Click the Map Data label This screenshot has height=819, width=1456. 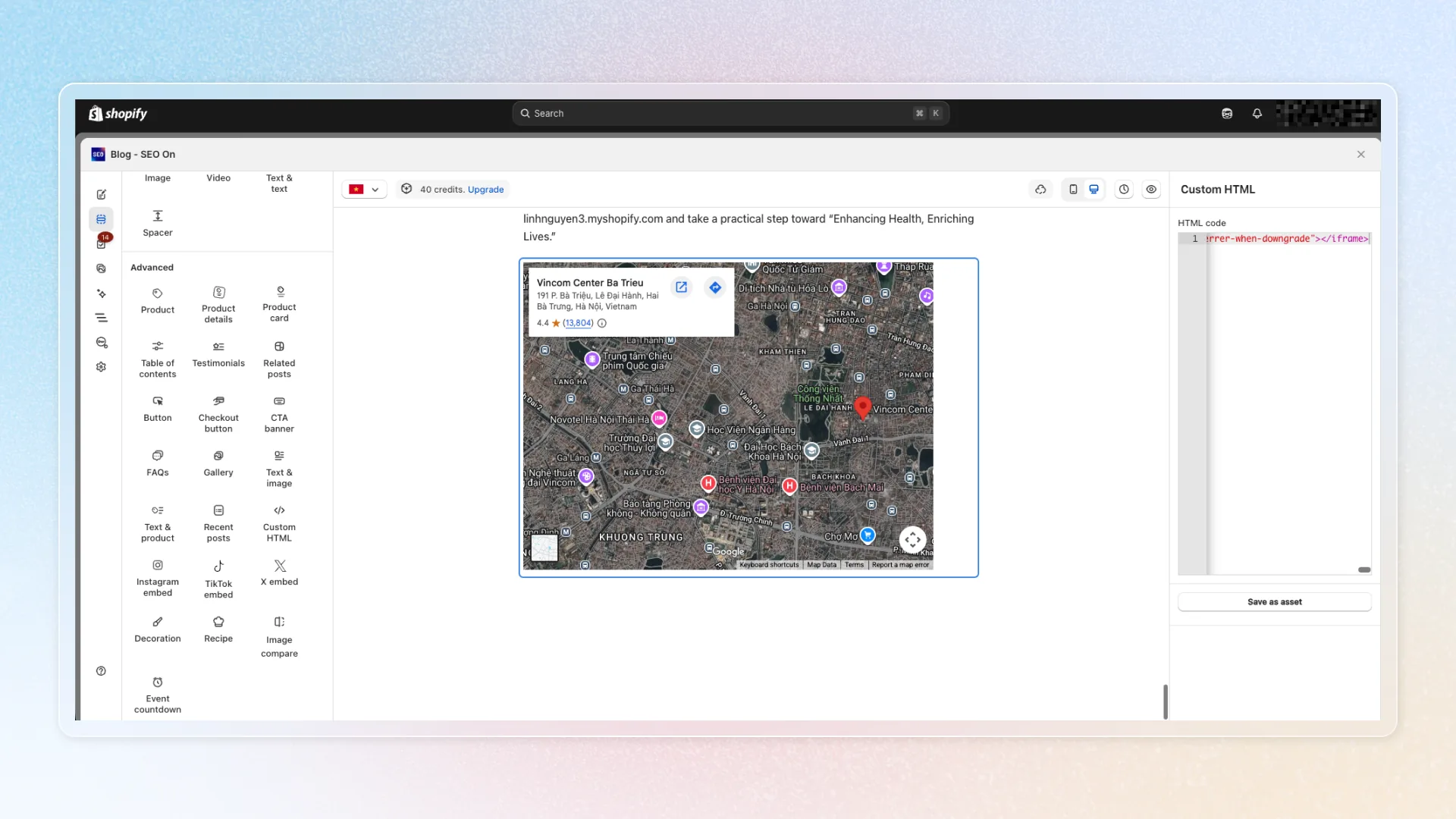821,565
